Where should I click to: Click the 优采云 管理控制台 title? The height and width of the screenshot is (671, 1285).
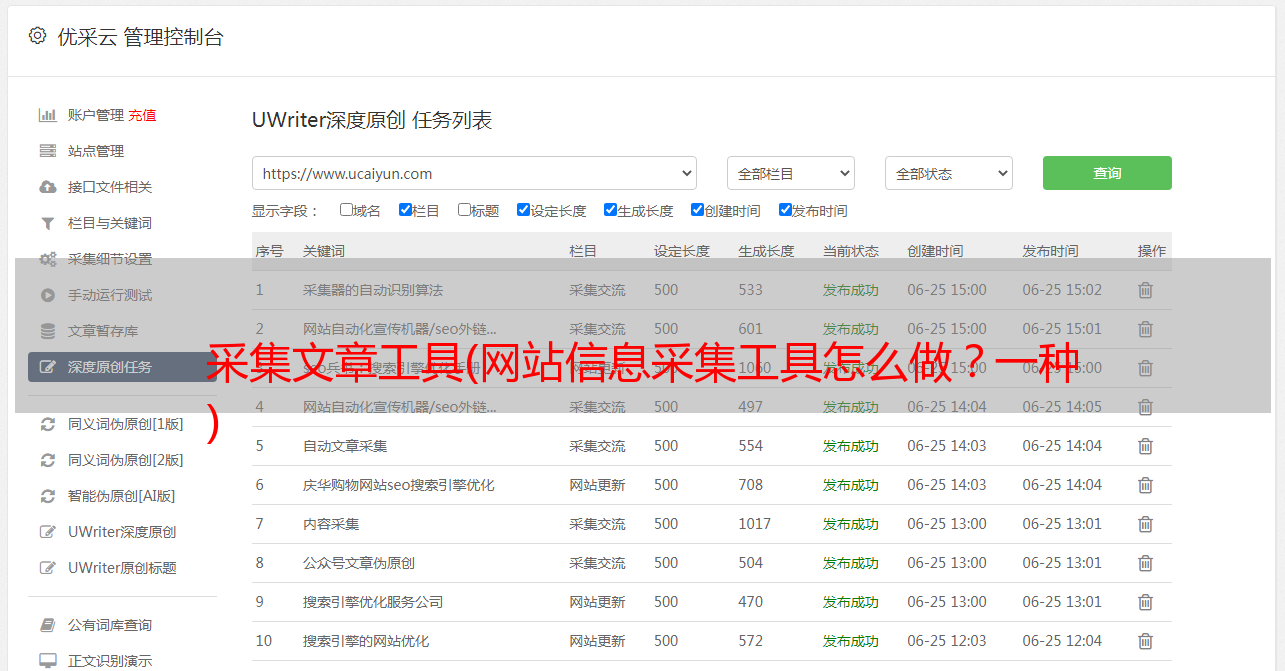click(140, 37)
